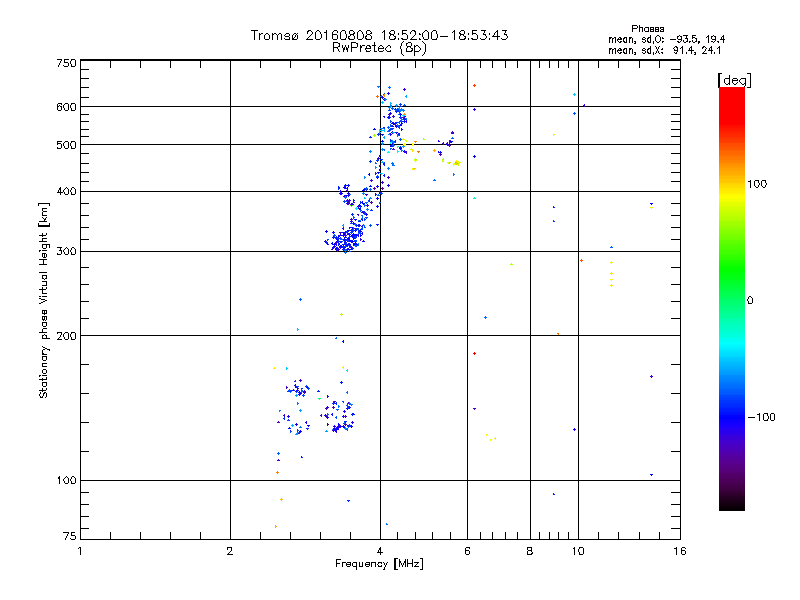Image resolution: width=800 pixels, height=600 pixels.
Task: Click the y-axis tick label '500'
Action: click(x=67, y=145)
